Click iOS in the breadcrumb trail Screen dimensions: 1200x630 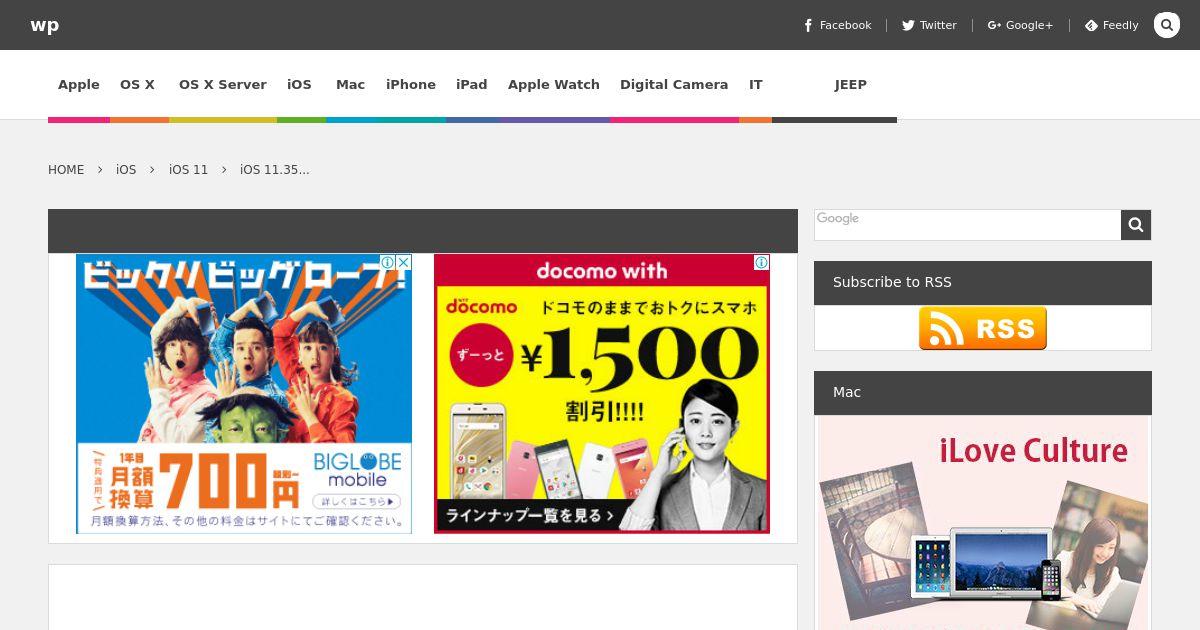[x=126, y=170]
